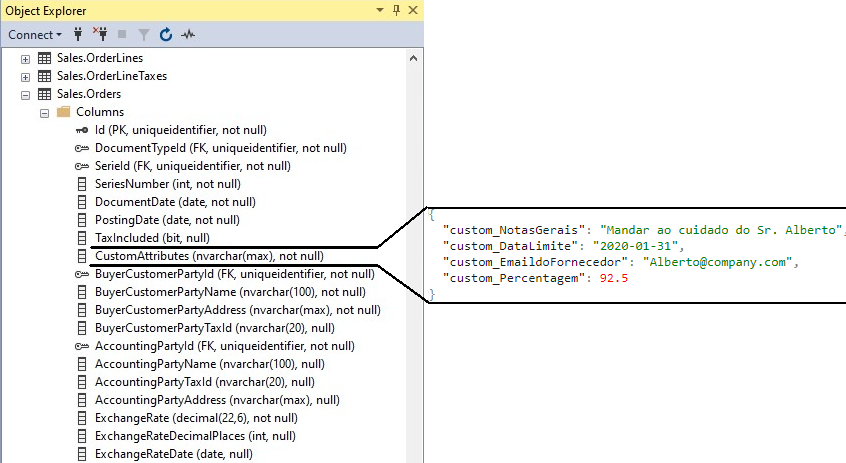Select the AccountingPartyName column
This screenshot has height=463, width=846.
coord(210,364)
